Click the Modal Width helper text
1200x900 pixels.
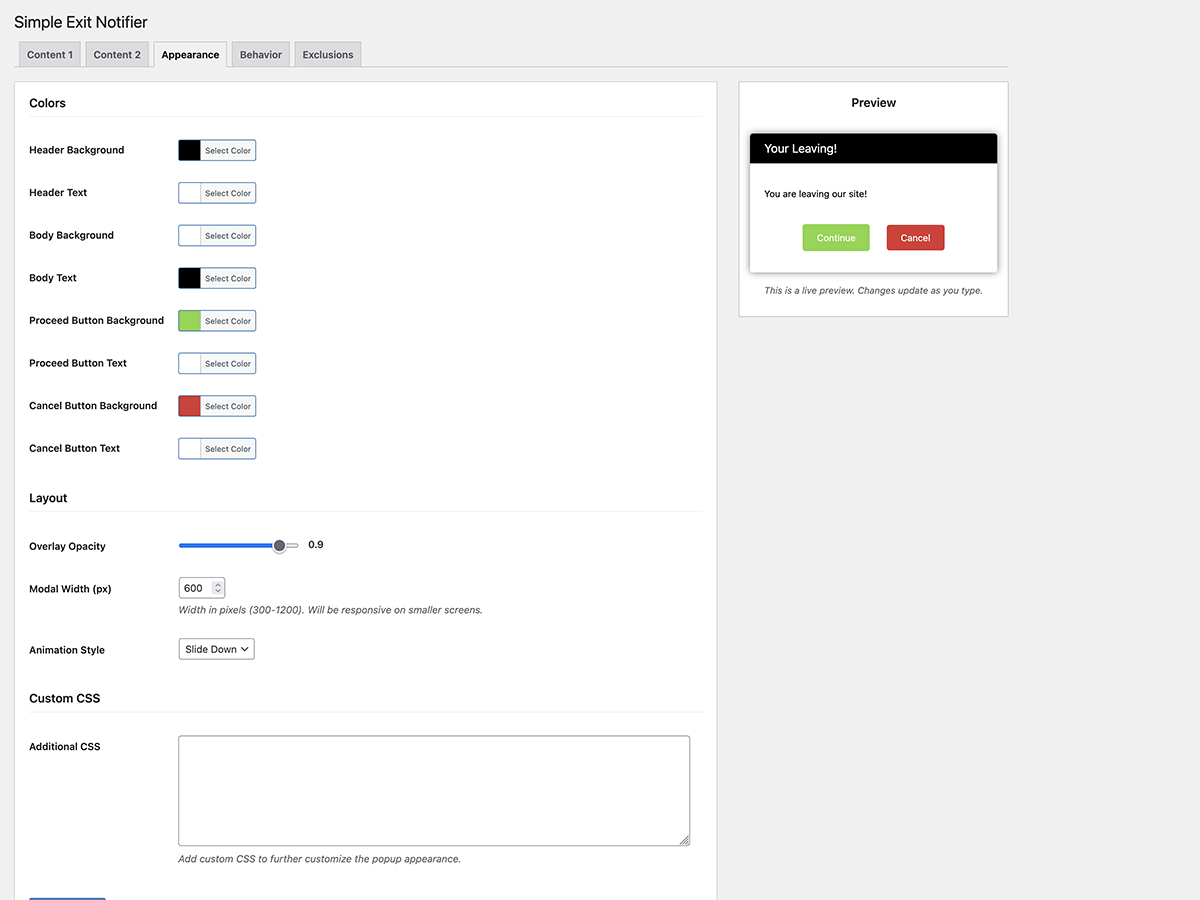pyautogui.click(x=331, y=610)
